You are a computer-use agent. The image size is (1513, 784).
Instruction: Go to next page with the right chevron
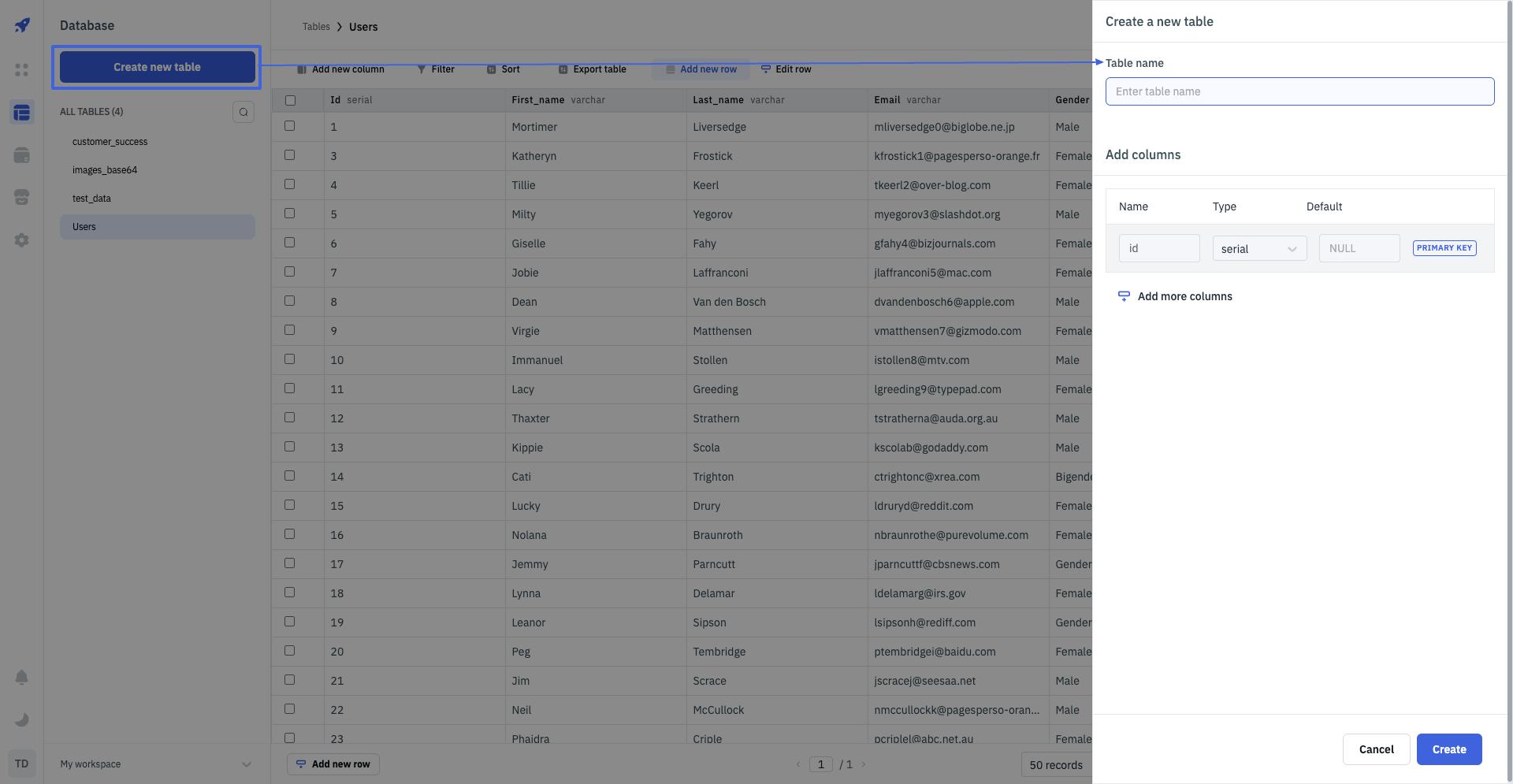[x=864, y=764]
